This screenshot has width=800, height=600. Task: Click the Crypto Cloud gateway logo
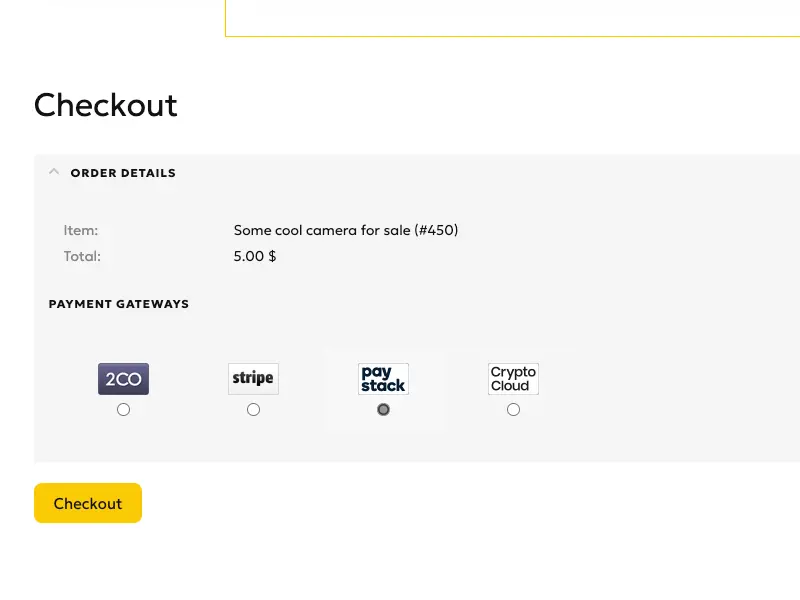[x=513, y=379]
